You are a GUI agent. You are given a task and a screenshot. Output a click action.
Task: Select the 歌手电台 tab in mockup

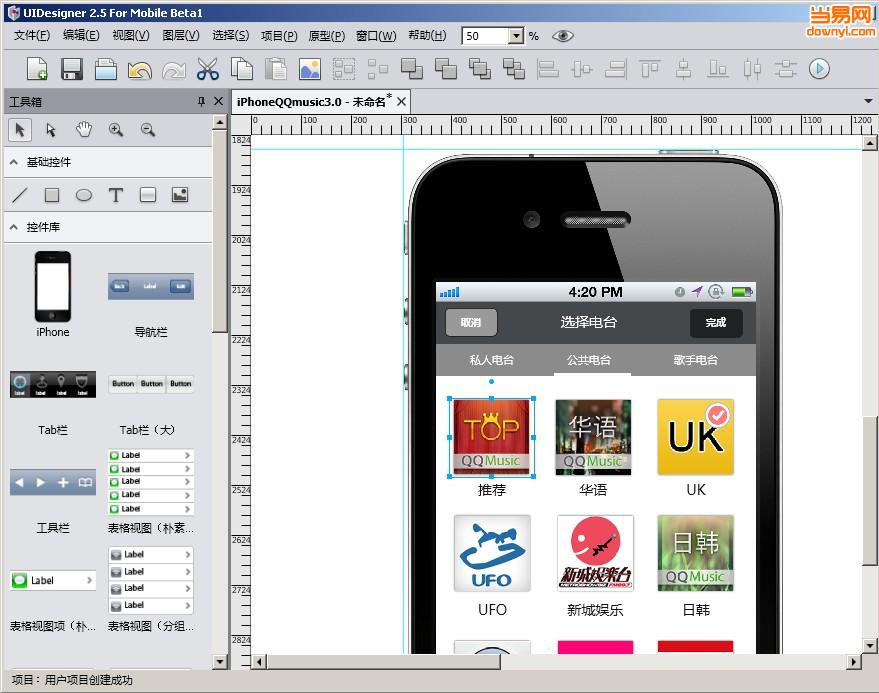[695, 360]
